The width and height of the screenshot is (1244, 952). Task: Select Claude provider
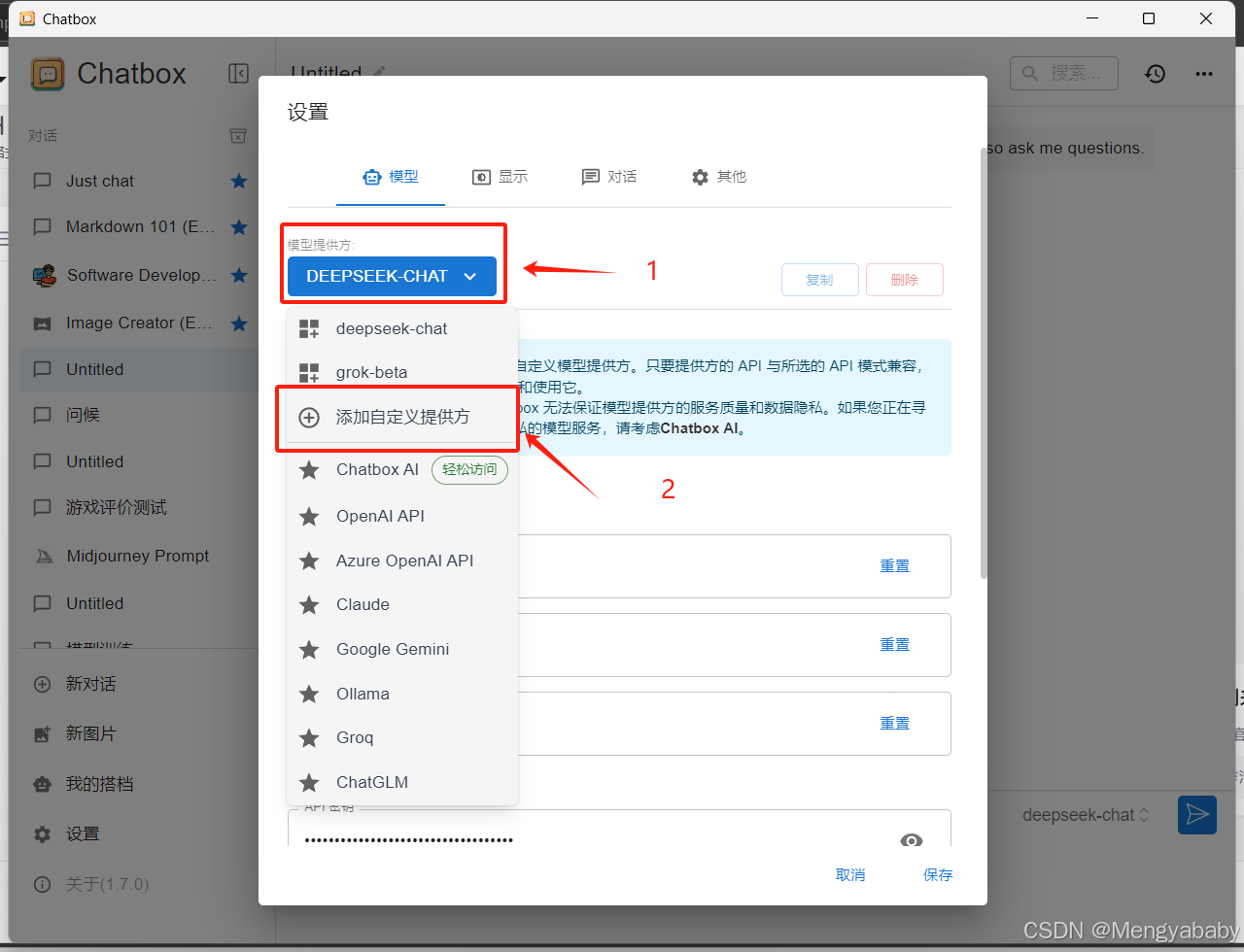[402, 604]
